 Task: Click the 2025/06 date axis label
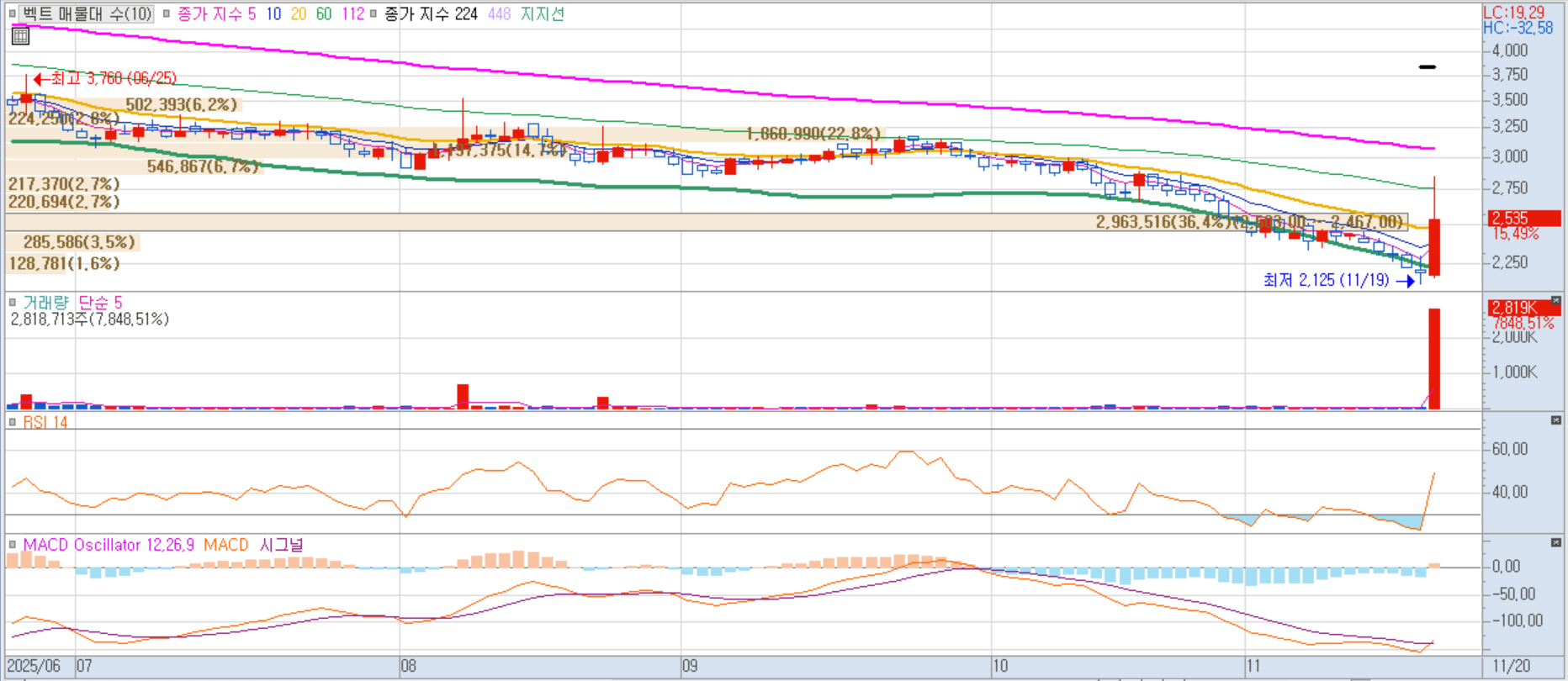pos(34,666)
